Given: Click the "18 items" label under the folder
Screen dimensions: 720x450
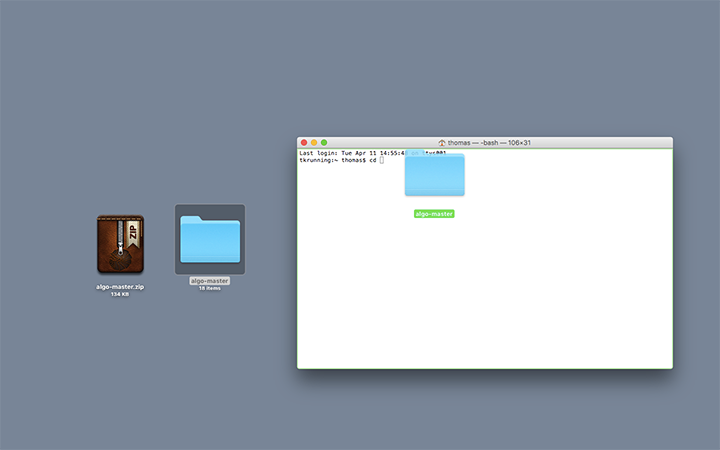Looking at the screenshot, I should coord(210,288).
